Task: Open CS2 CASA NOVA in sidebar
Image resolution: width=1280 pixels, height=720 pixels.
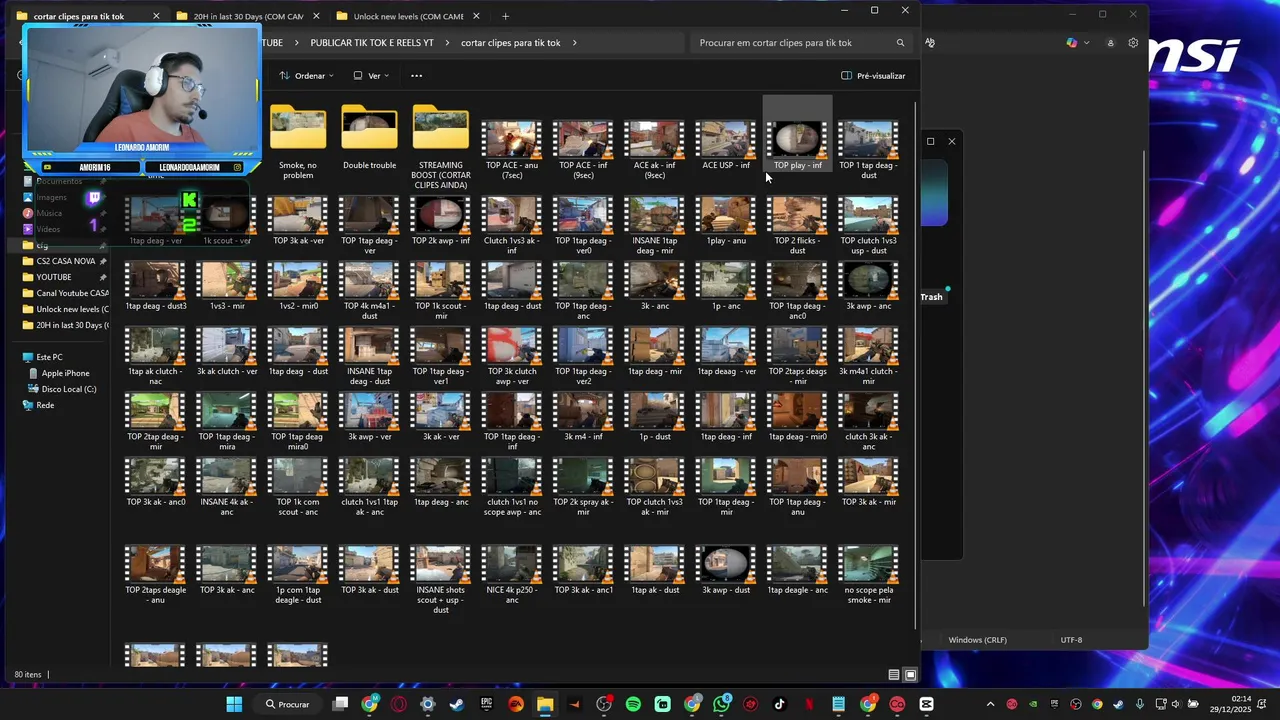Action: tap(65, 261)
